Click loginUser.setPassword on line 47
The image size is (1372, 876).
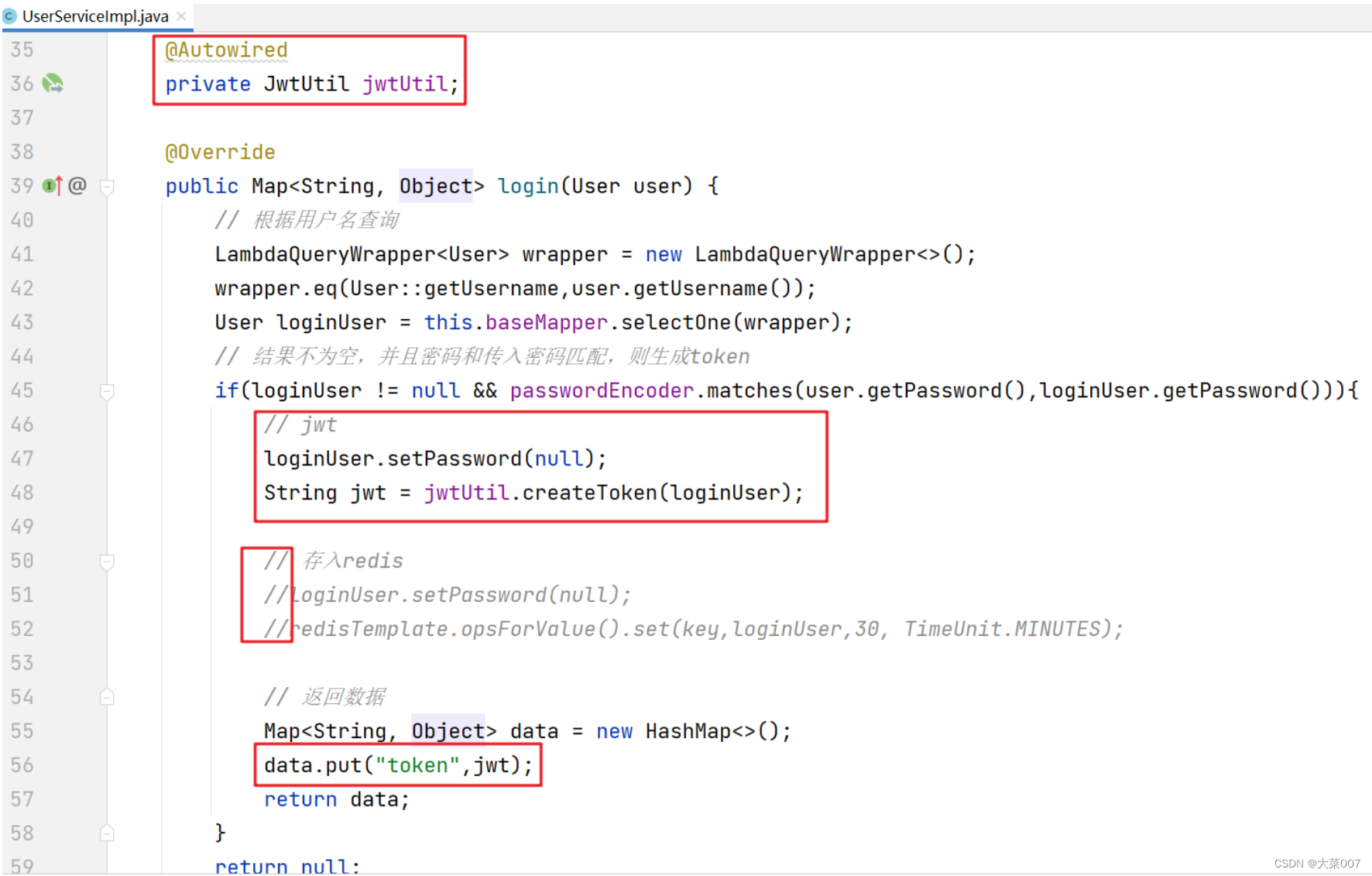coord(393,459)
